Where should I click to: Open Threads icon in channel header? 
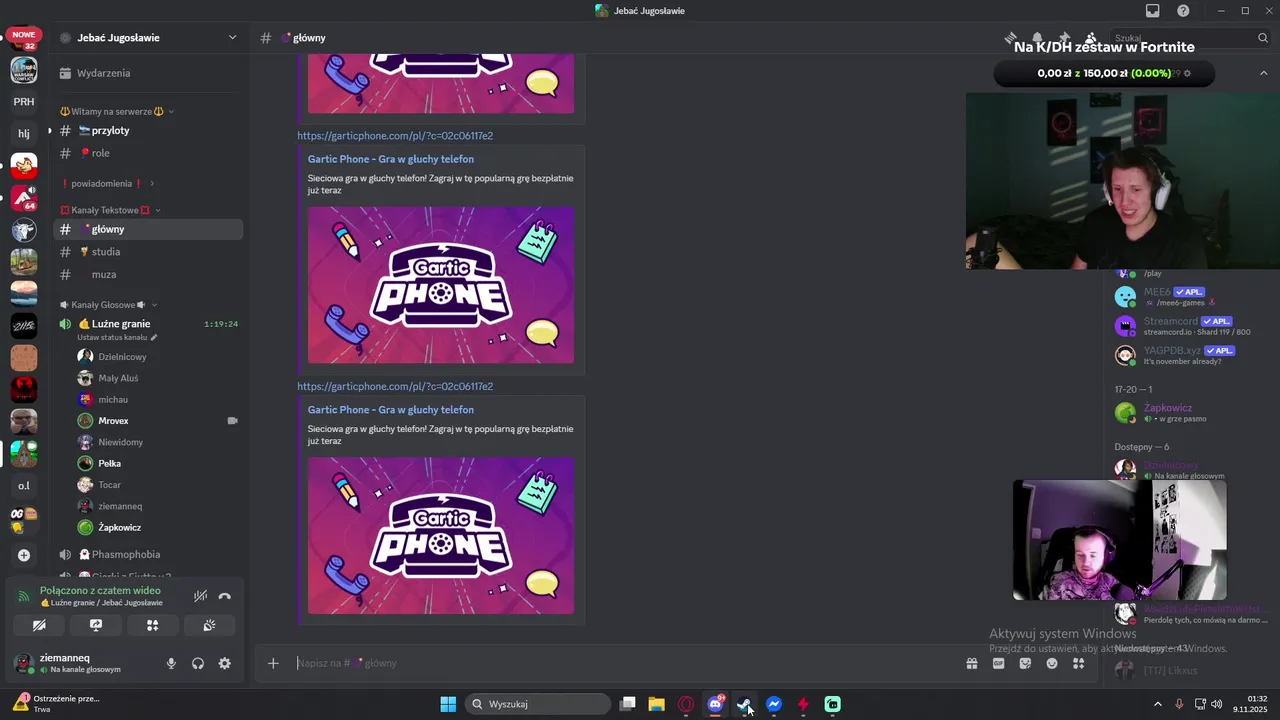coord(1012,38)
